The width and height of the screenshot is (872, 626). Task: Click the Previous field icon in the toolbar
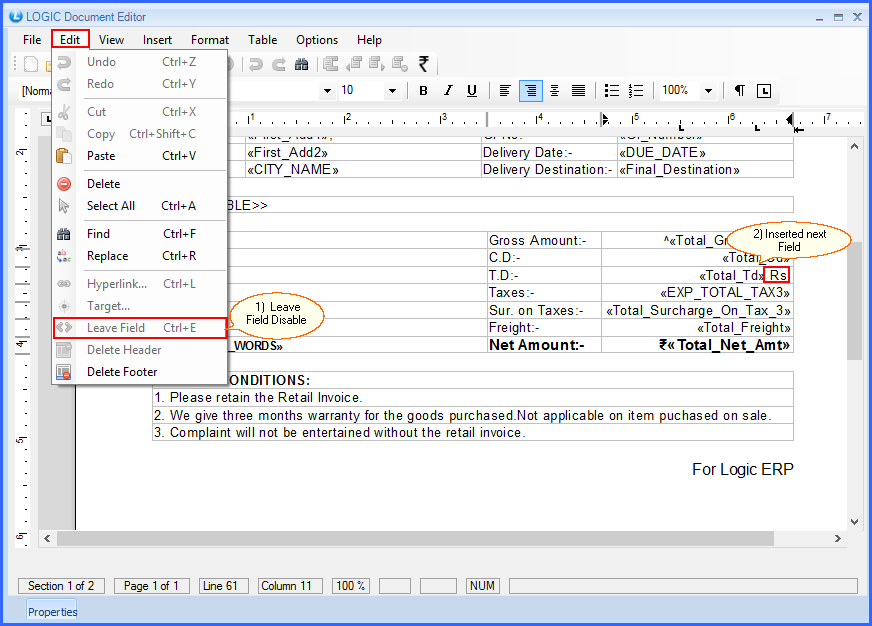click(x=354, y=64)
